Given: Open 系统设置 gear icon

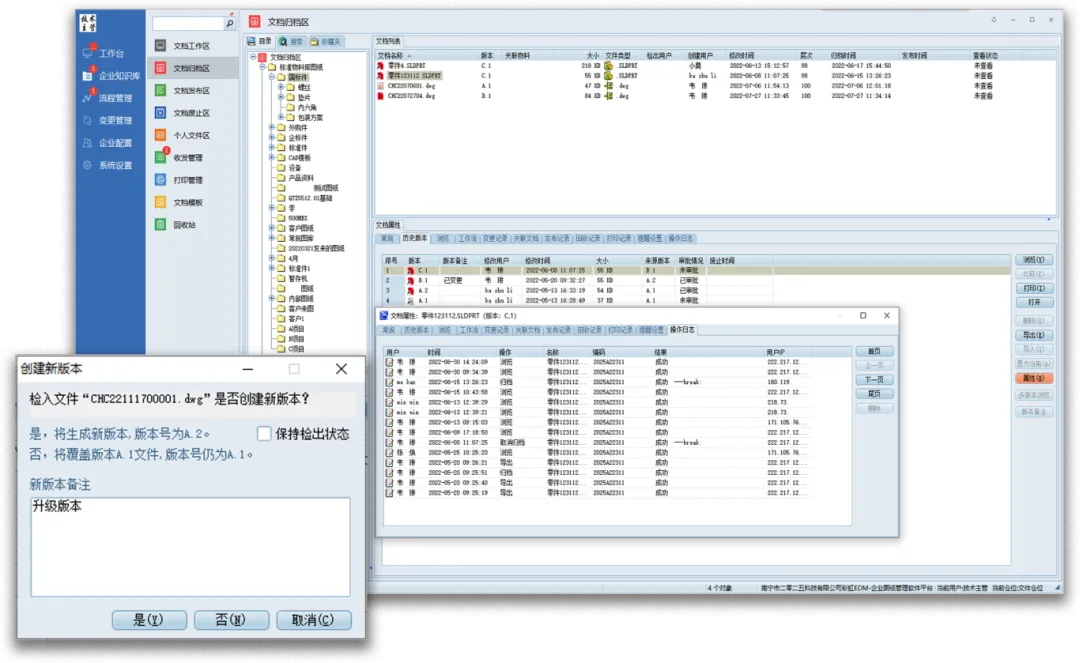Looking at the screenshot, I should click(87, 165).
